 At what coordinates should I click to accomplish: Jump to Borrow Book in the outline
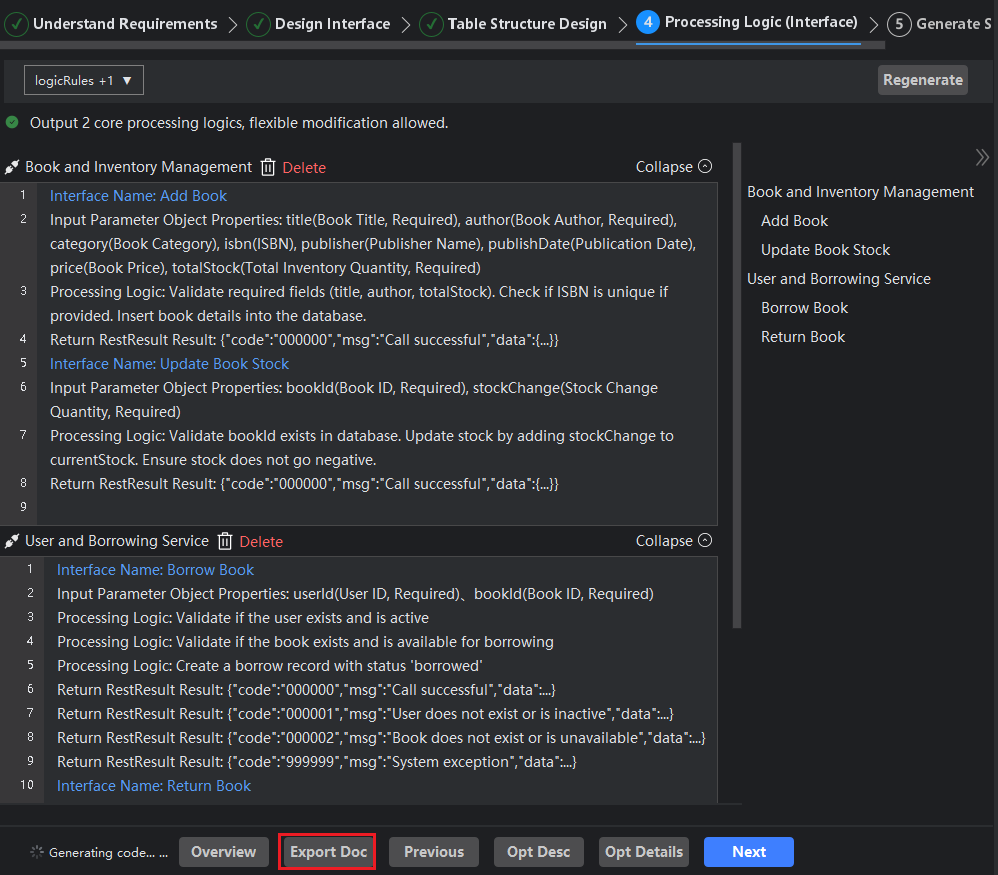804,308
